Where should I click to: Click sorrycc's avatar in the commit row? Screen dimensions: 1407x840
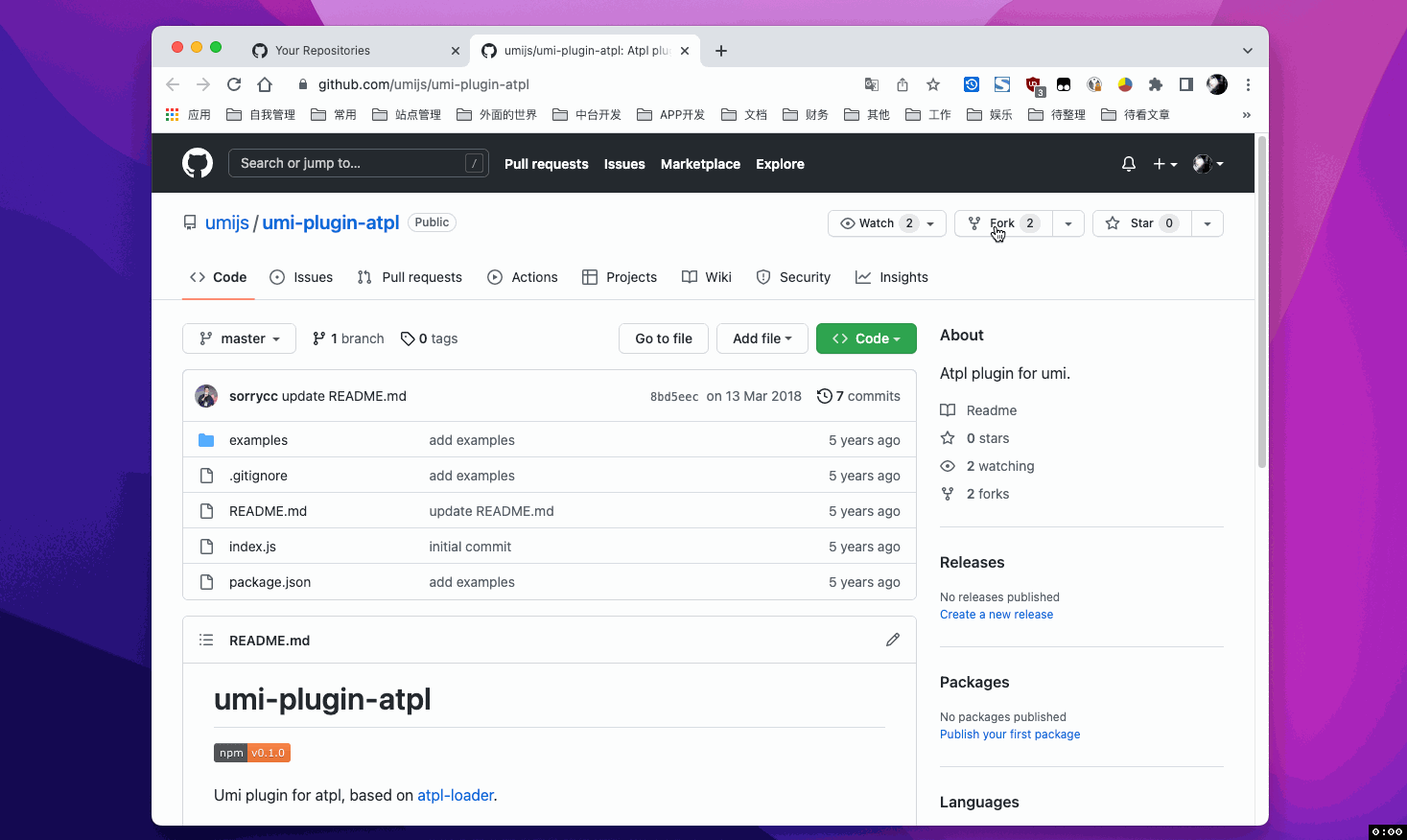pyautogui.click(x=206, y=396)
